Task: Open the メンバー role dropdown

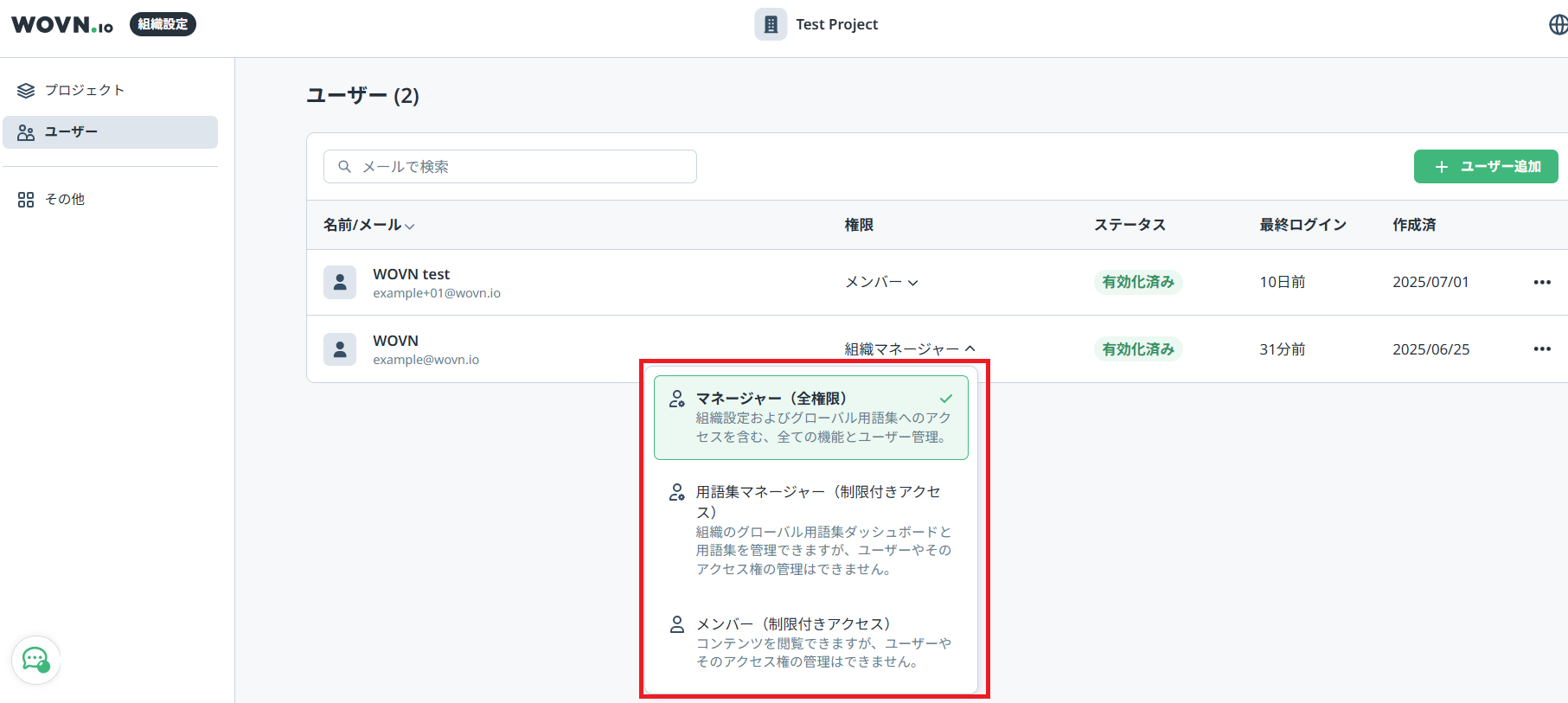Action: [881, 282]
